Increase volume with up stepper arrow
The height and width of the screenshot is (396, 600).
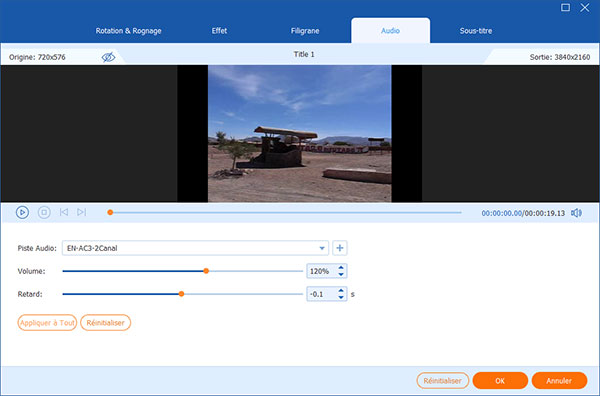pos(341,267)
